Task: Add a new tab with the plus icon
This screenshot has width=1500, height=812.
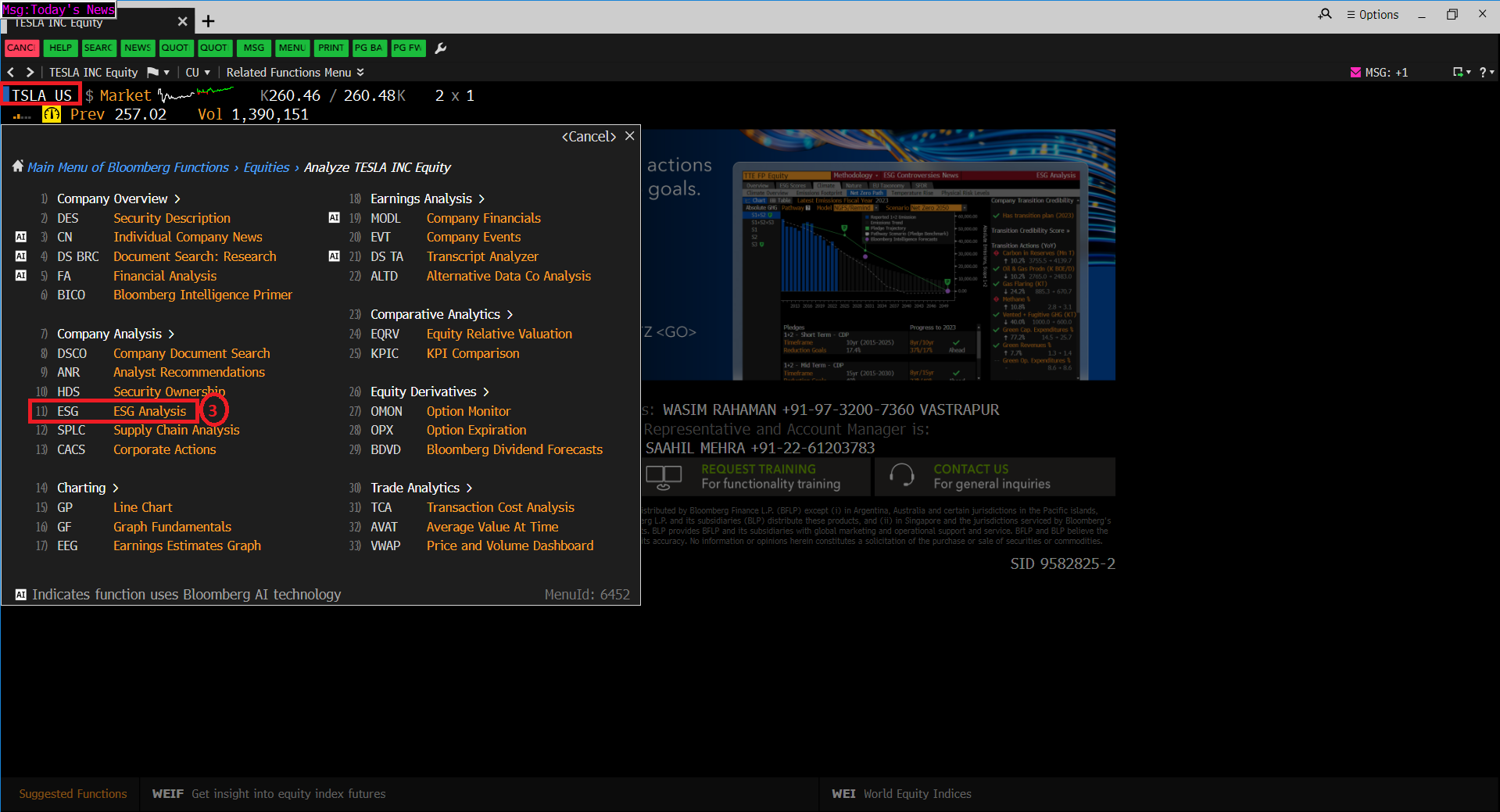Action: pyautogui.click(x=208, y=21)
